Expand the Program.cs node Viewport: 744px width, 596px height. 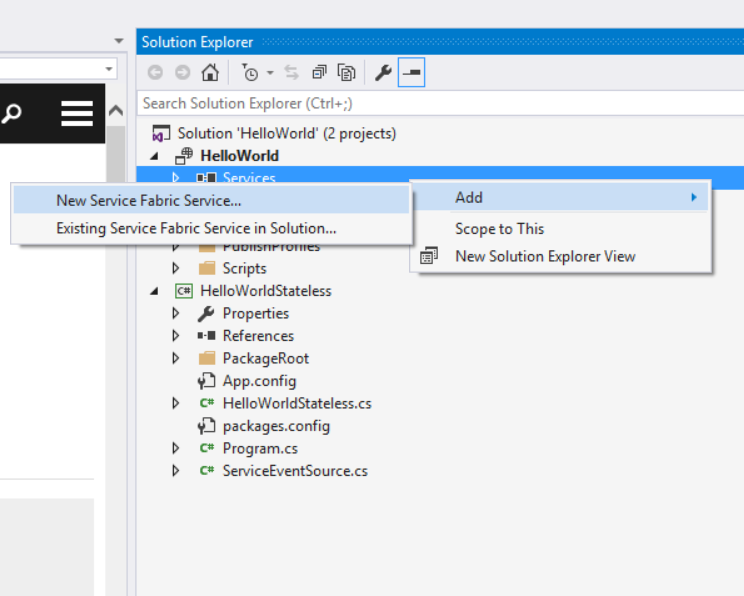(x=176, y=448)
